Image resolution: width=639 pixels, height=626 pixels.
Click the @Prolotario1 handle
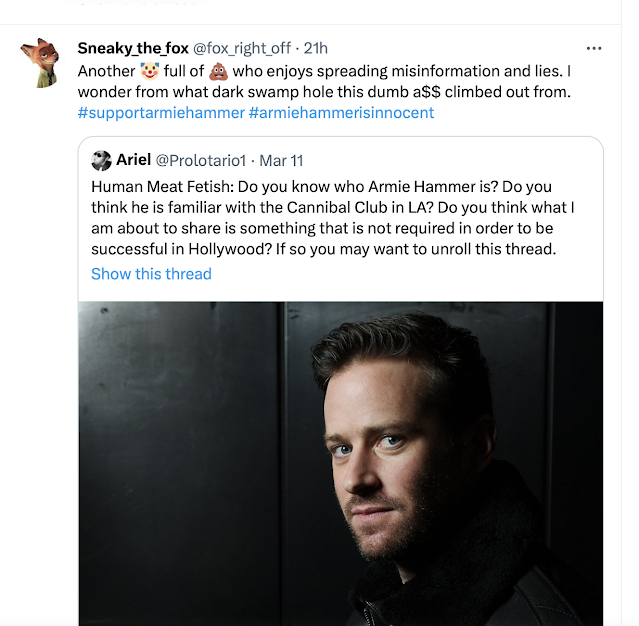[204, 160]
